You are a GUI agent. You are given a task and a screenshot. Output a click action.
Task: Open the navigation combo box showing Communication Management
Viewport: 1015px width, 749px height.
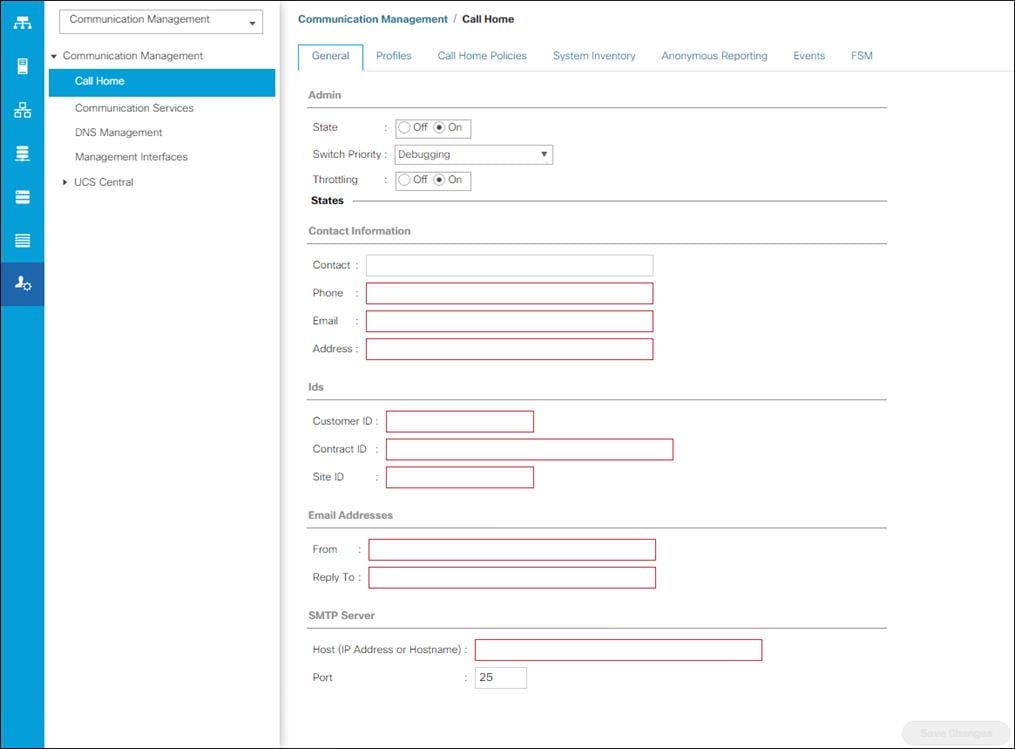pos(160,19)
